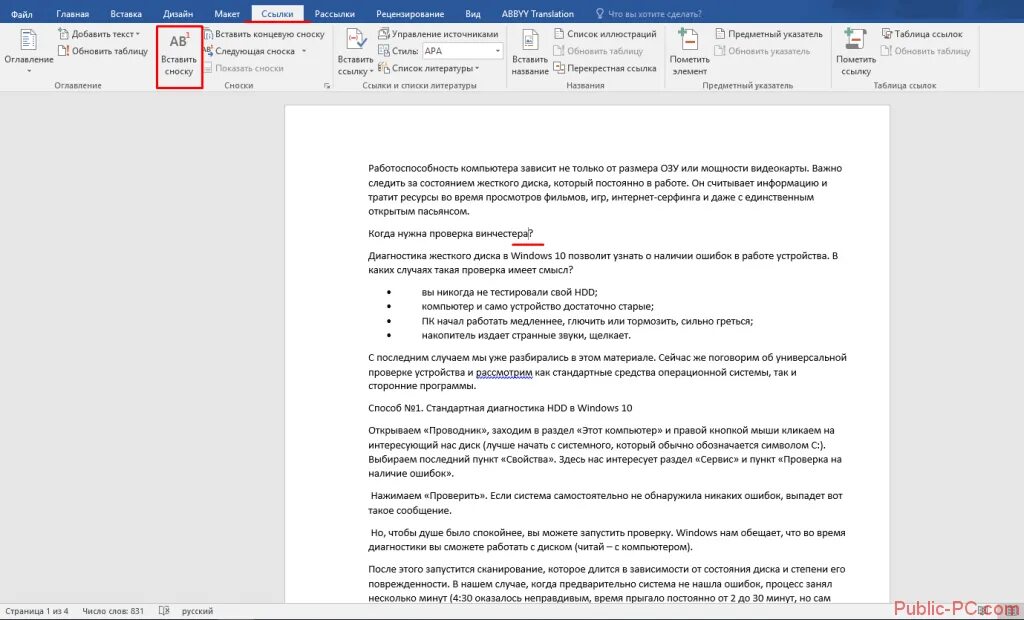
Task: Open the Стиль APA combo box
Action: pos(462,51)
